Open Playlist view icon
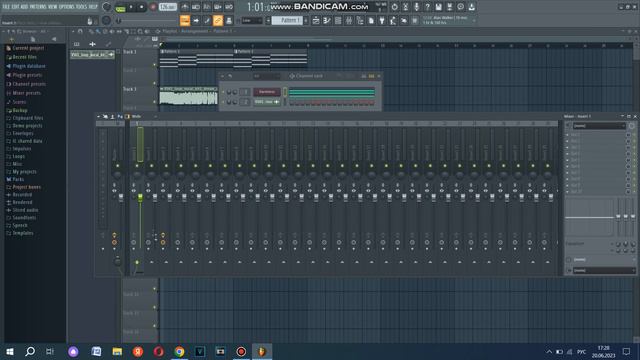Viewport: 640px width, 360px height. tap(316, 20)
